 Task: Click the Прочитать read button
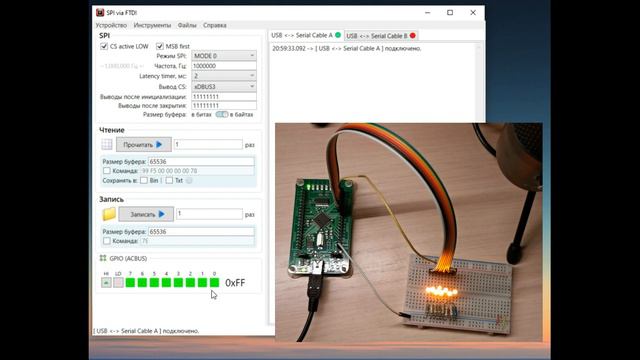(x=144, y=144)
